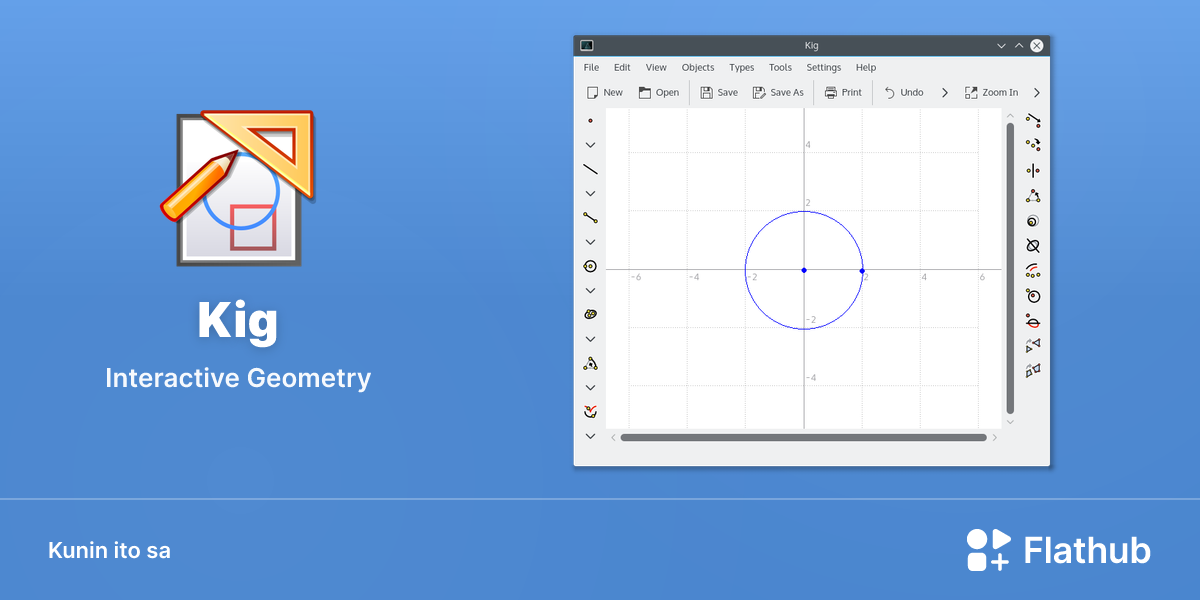Show hidden toolbar items after Zoom In
This screenshot has height=600, width=1200.
tap(1037, 93)
